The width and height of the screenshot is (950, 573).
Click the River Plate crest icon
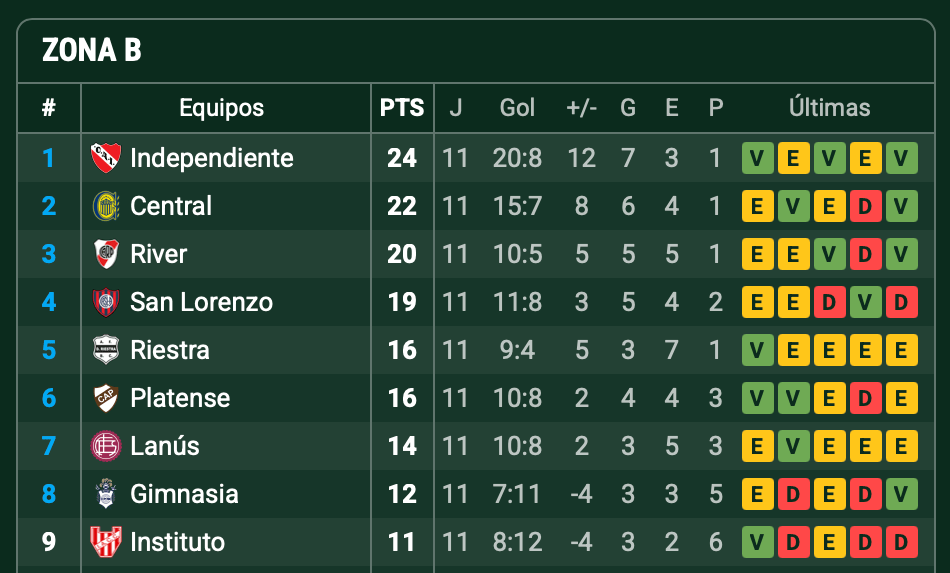(106, 254)
